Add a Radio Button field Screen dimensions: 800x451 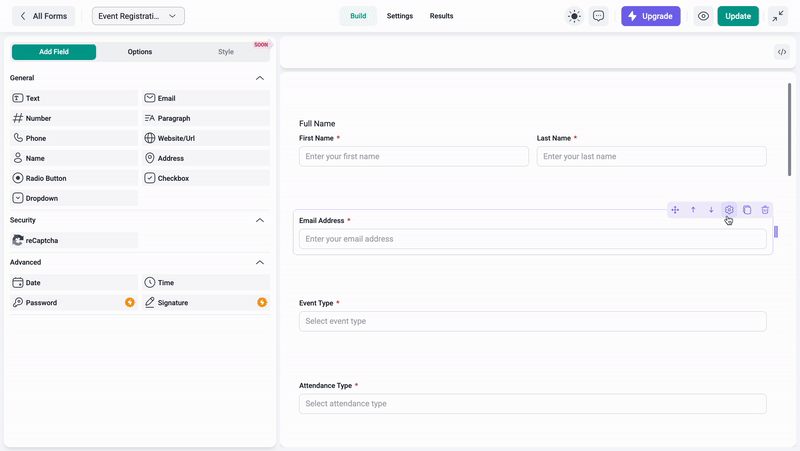pos(74,178)
